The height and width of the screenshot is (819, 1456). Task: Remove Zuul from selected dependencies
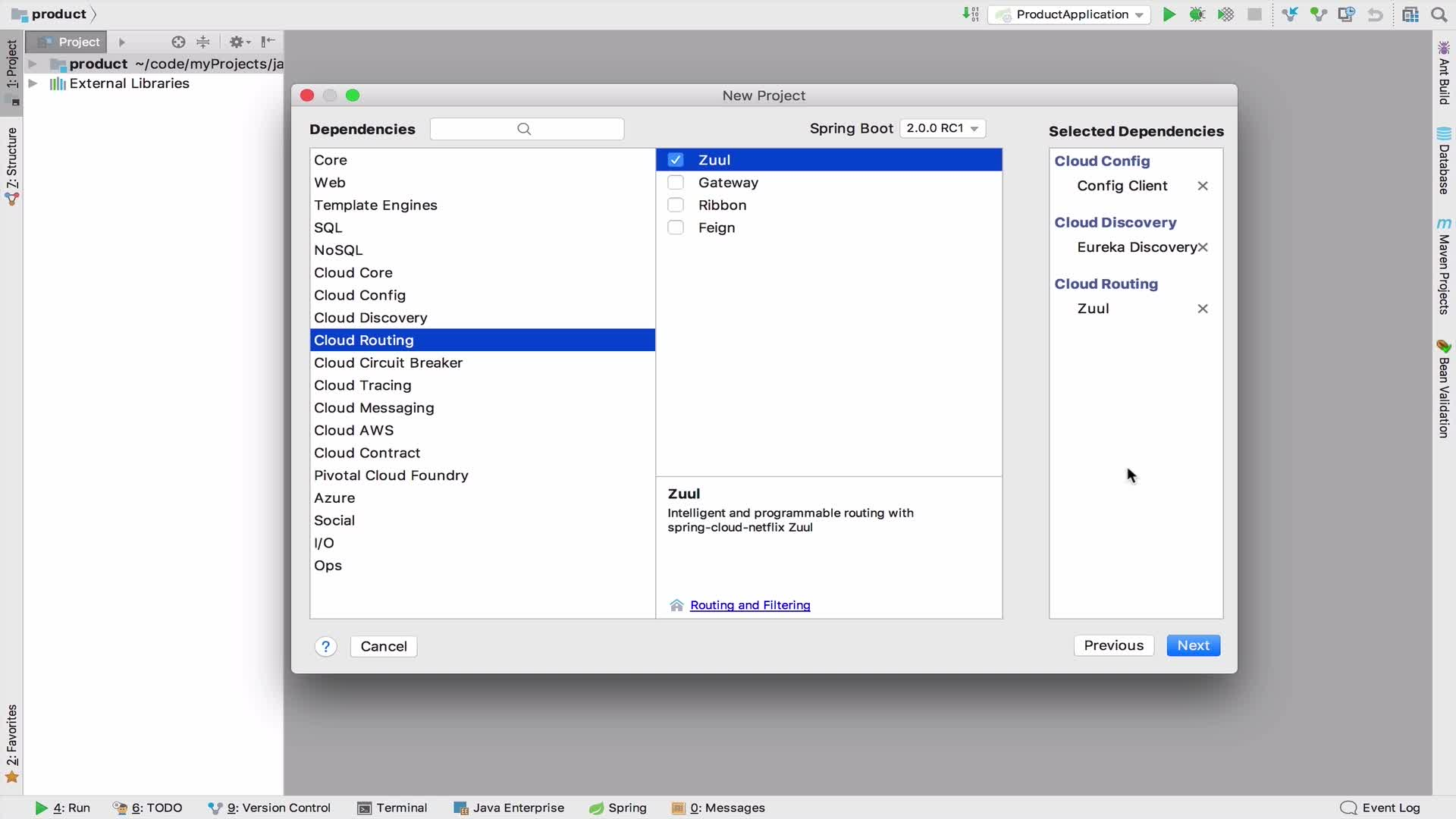pyautogui.click(x=1202, y=309)
